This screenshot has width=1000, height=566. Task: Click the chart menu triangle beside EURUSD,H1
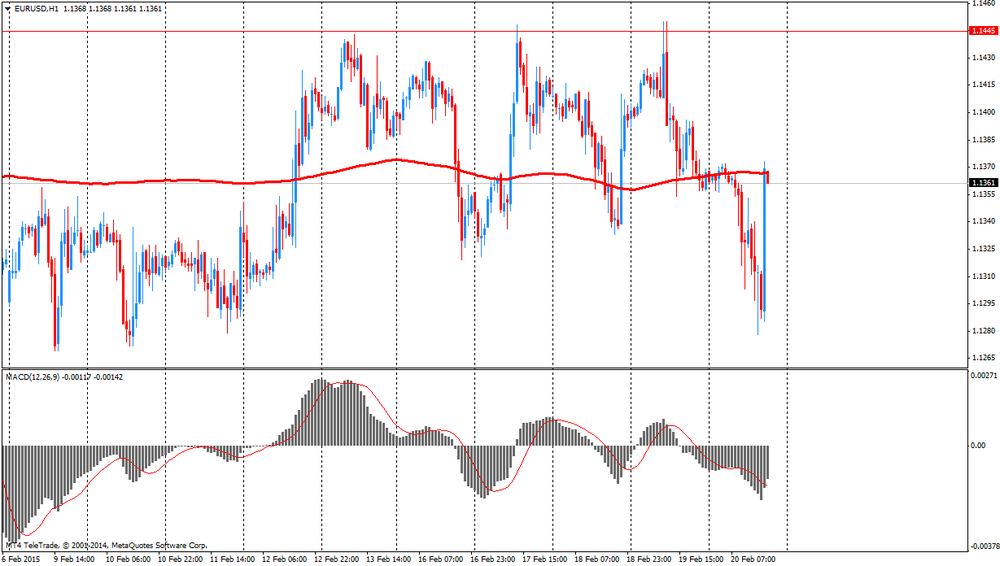coord(7,9)
